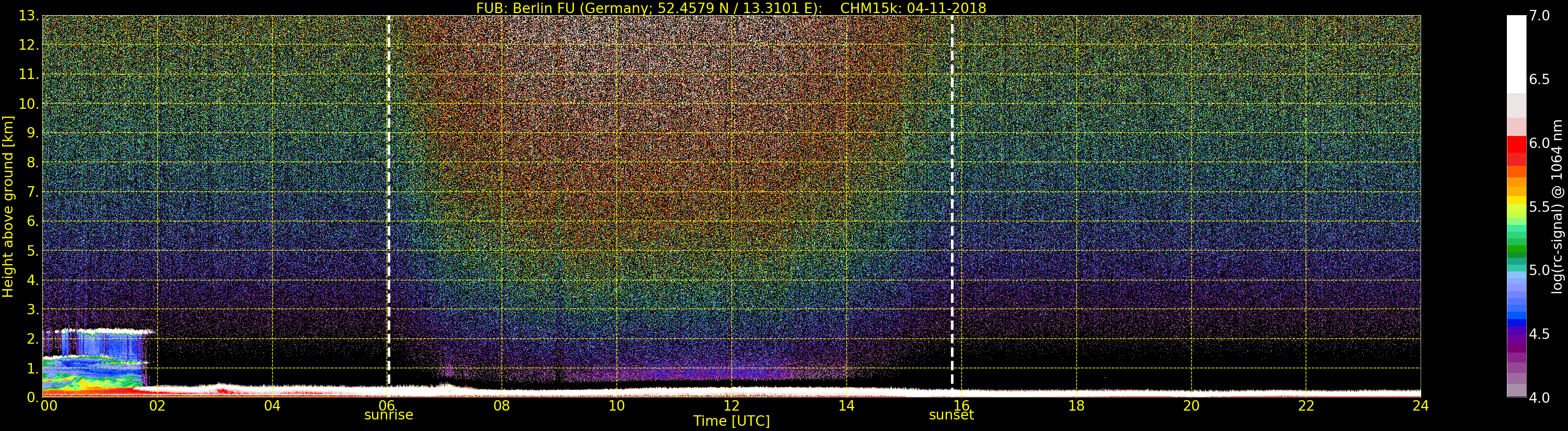Click the time axis tick '14'
The height and width of the screenshot is (431, 1568).
(x=846, y=405)
